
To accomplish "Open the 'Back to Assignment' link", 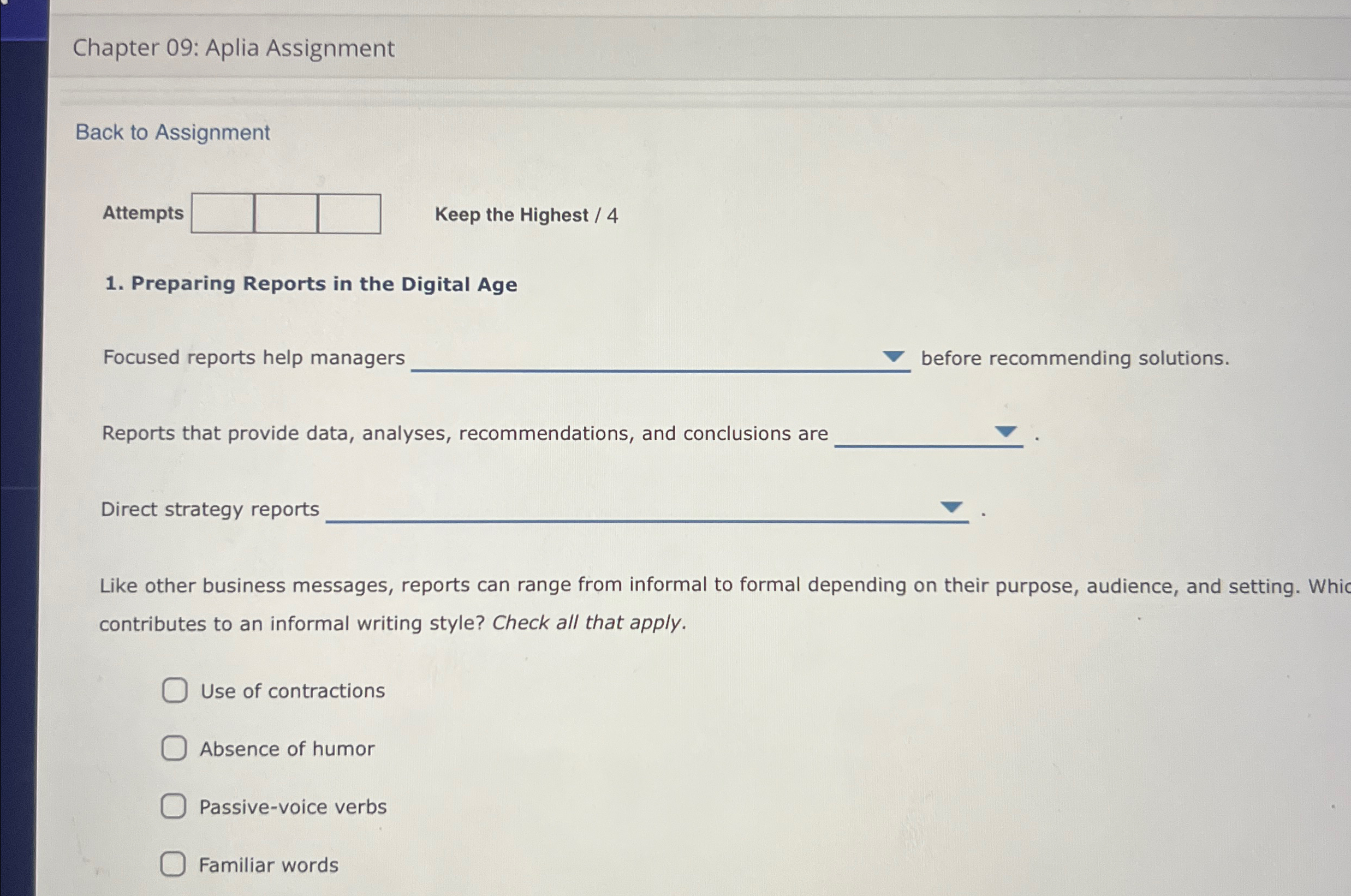I will pos(171,132).
